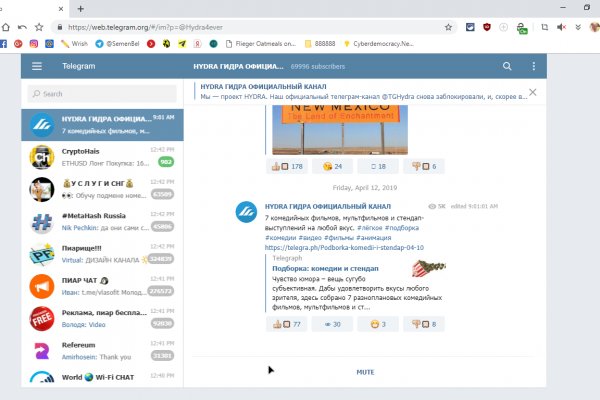
Task: Mute the channel using the MUTE button
Action: (365, 372)
